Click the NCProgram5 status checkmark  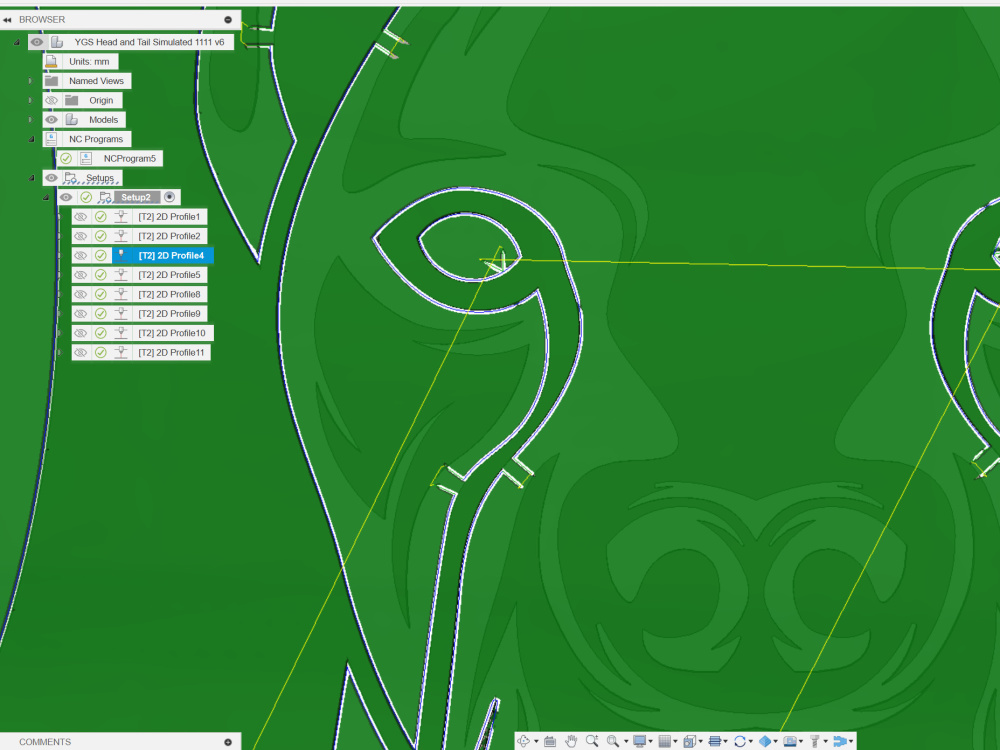[x=66, y=159]
